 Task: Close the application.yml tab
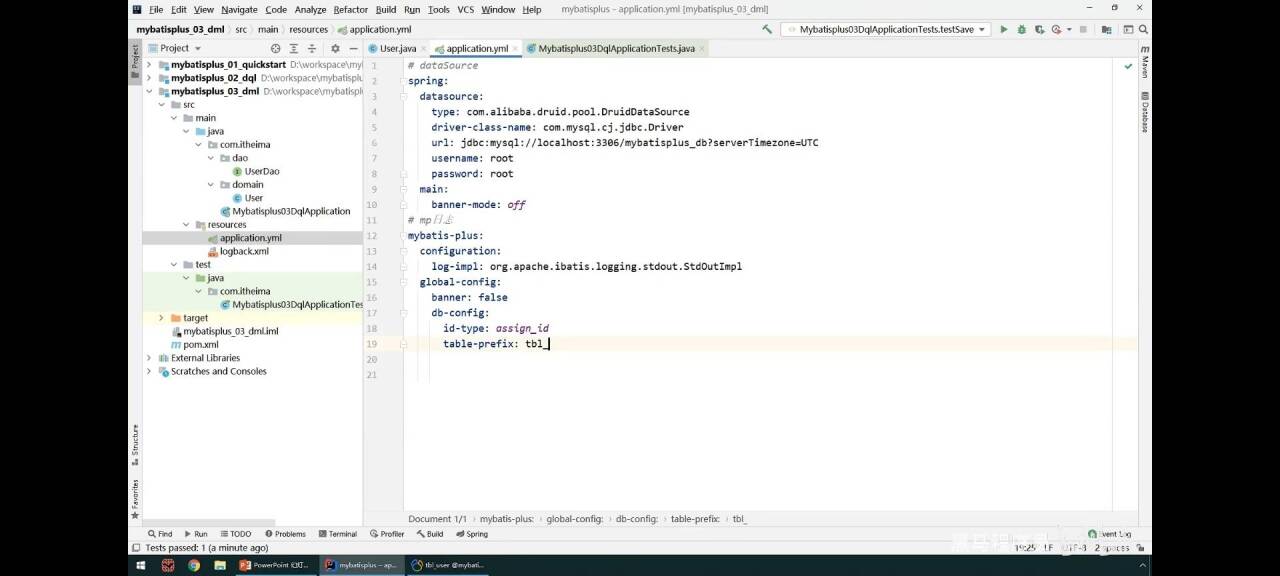pos(515,48)
